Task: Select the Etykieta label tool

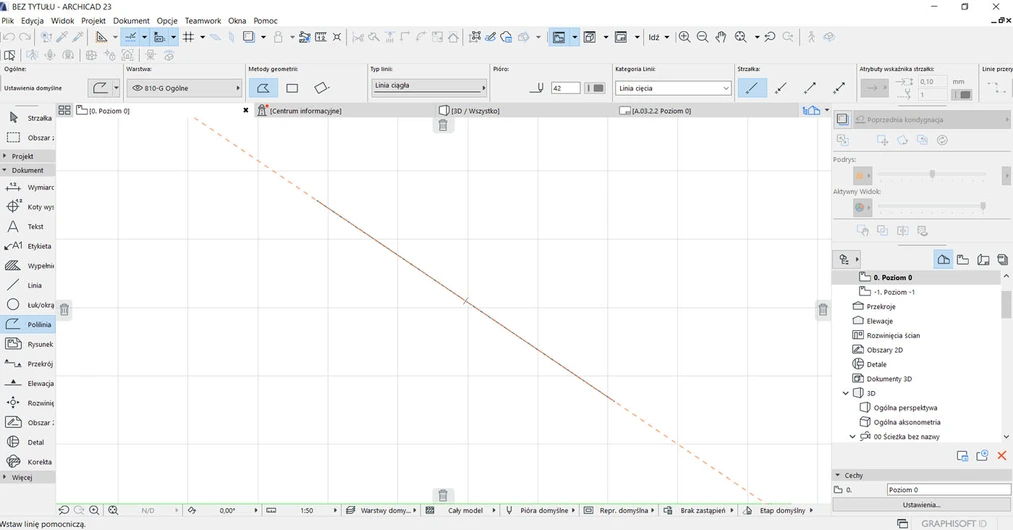Action: [28, 246]
